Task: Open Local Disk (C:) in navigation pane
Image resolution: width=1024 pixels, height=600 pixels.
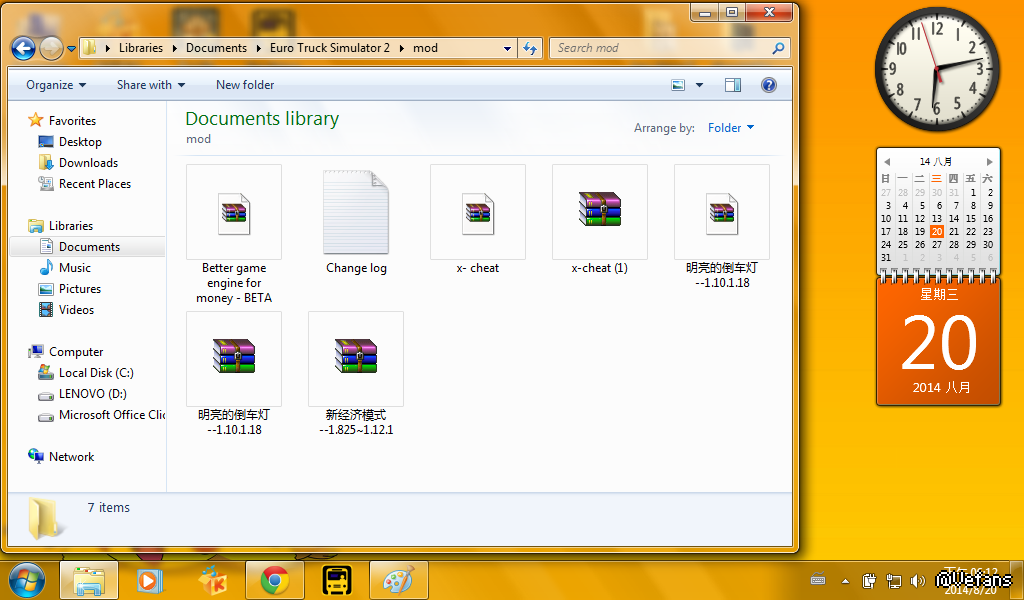Action: pyautogui.click(x=96, y=373)
